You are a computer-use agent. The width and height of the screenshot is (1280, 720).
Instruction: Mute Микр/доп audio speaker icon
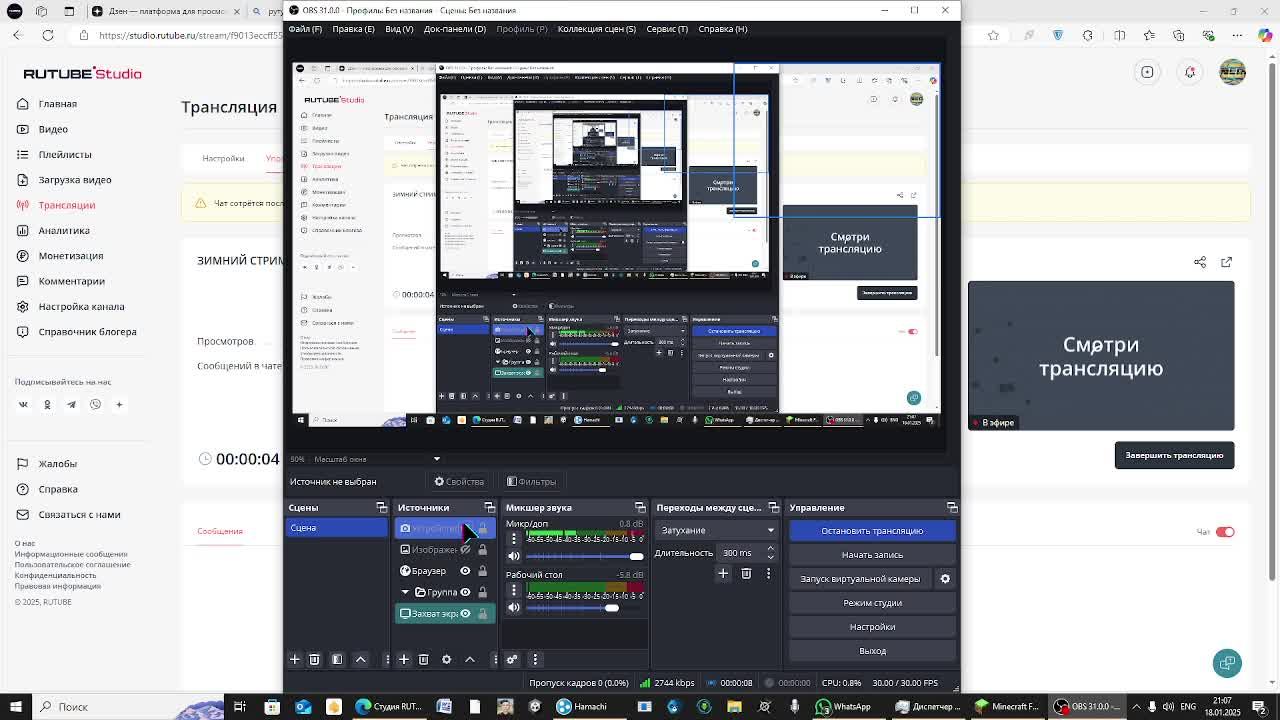tap(514, 556)
